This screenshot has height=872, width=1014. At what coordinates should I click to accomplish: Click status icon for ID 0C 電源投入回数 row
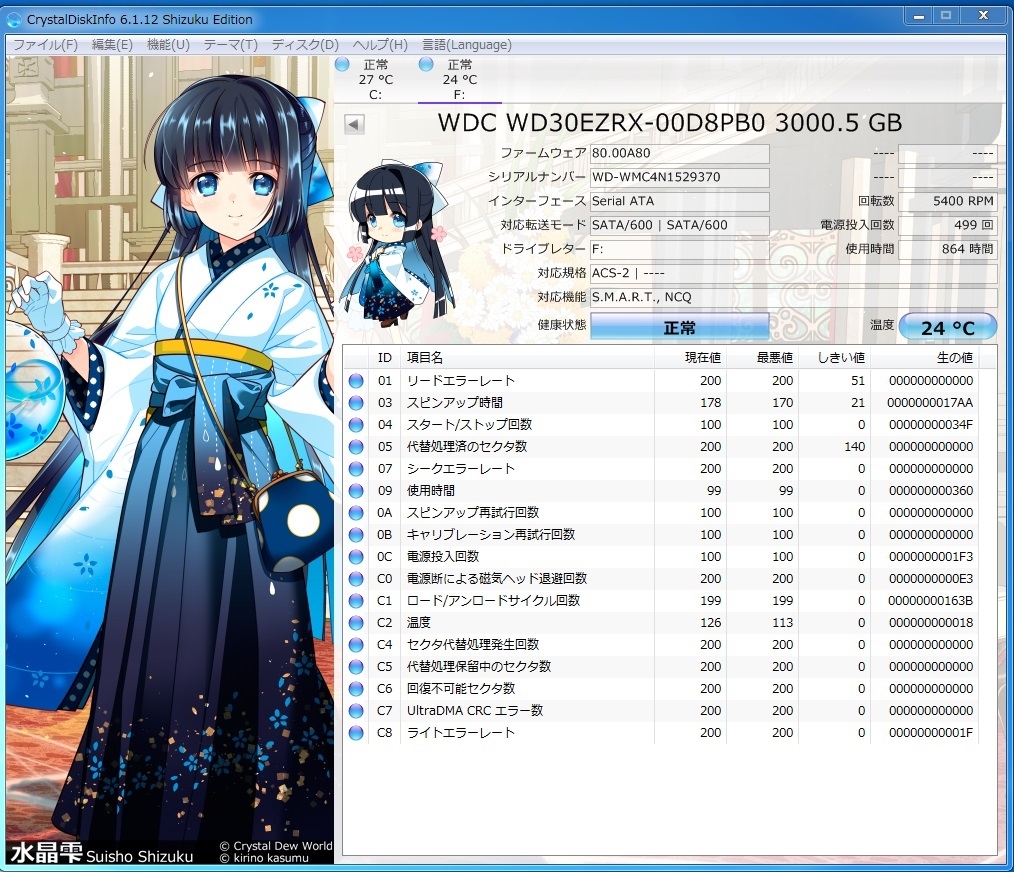(x=356, y=557)
